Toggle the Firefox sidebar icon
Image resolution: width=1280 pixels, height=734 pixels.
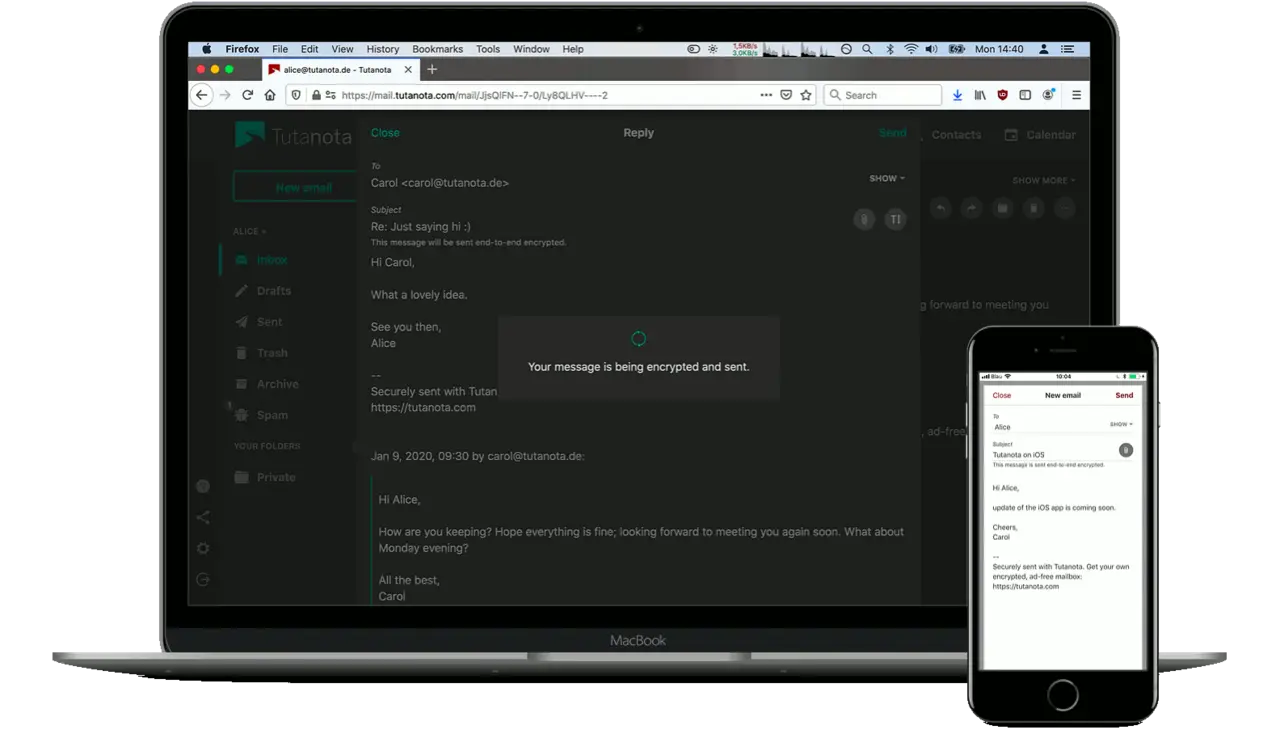(1025, 95)
